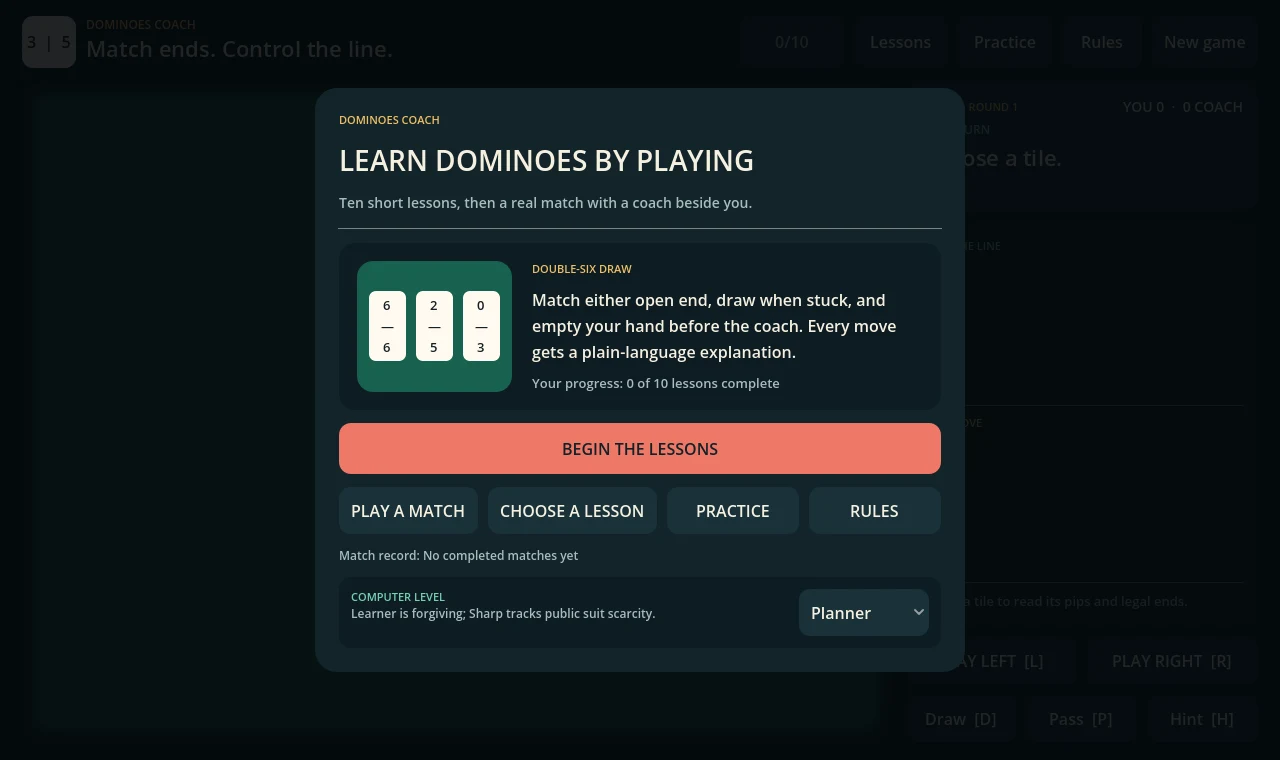Click the 2-5 domino tile illustration
Image resolution: width=1280 pixels, height=760 pixels.
tap(434, 326)
